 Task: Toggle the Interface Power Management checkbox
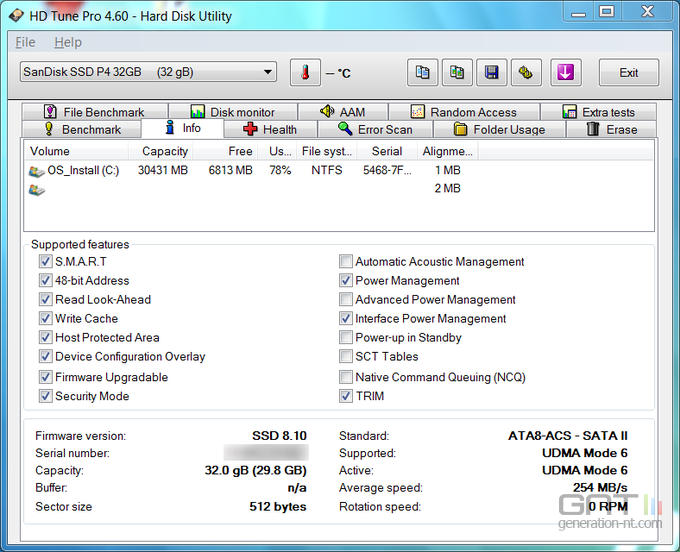point(346,319)
